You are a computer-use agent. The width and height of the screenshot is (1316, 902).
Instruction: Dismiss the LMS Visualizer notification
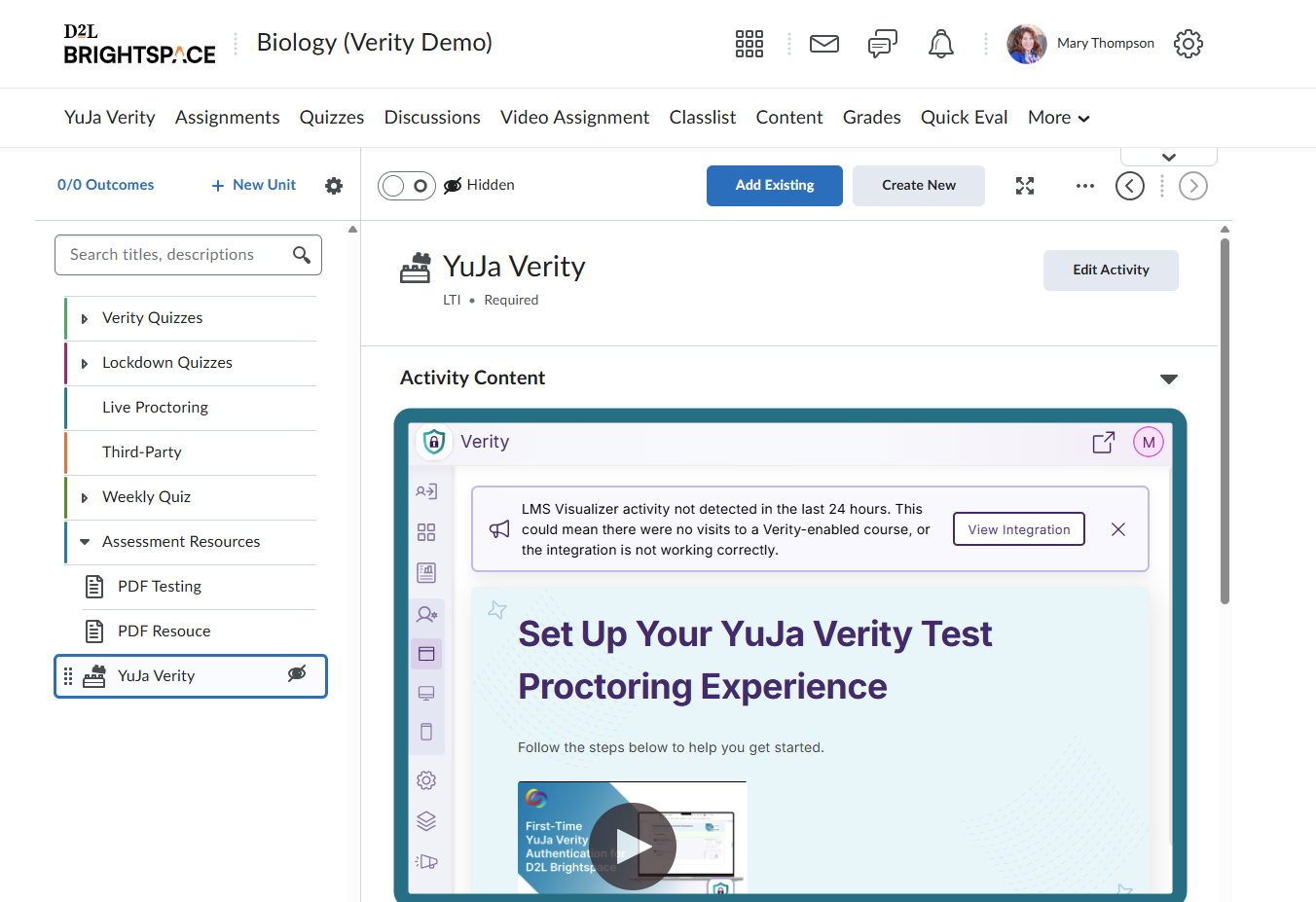(1118, 529)
